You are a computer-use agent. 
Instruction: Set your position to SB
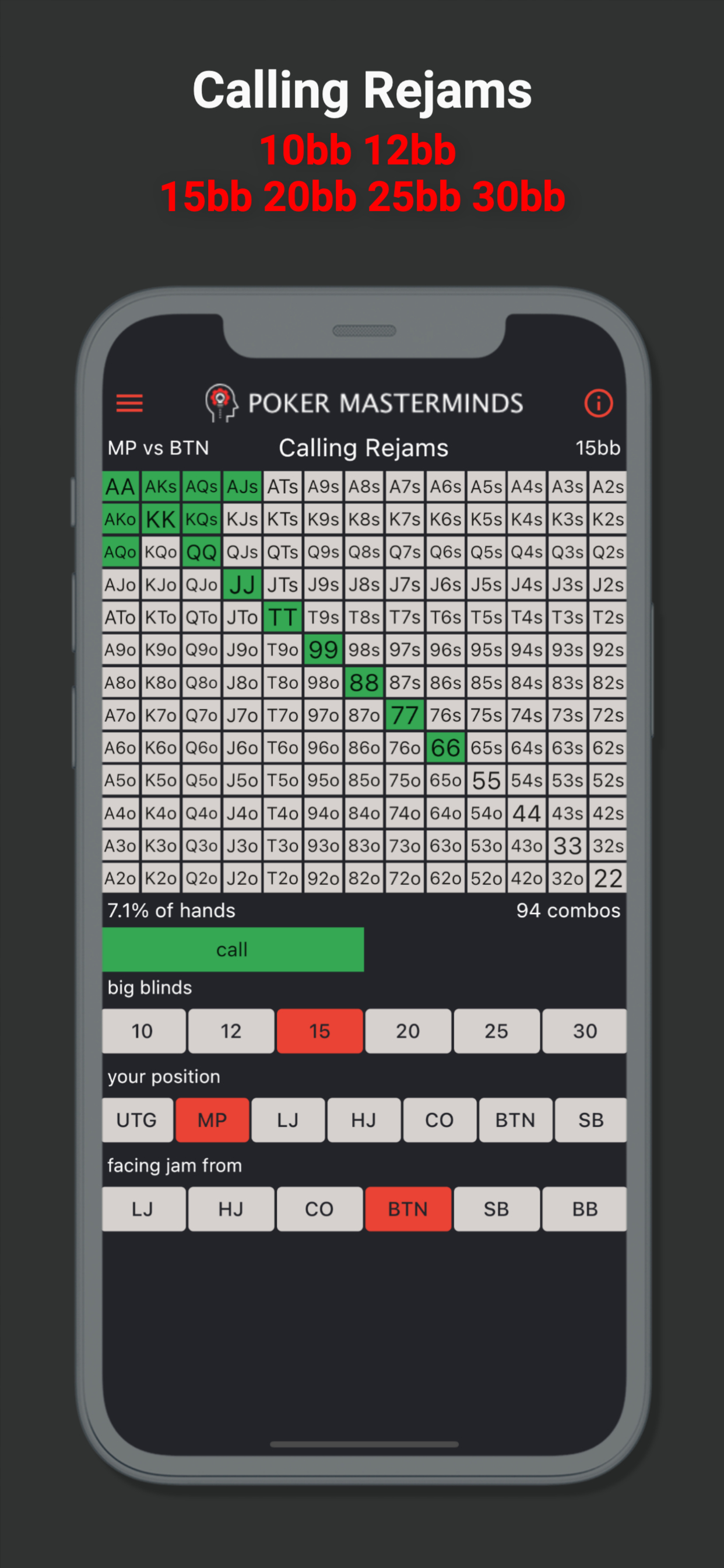[x=591, y=1119]
